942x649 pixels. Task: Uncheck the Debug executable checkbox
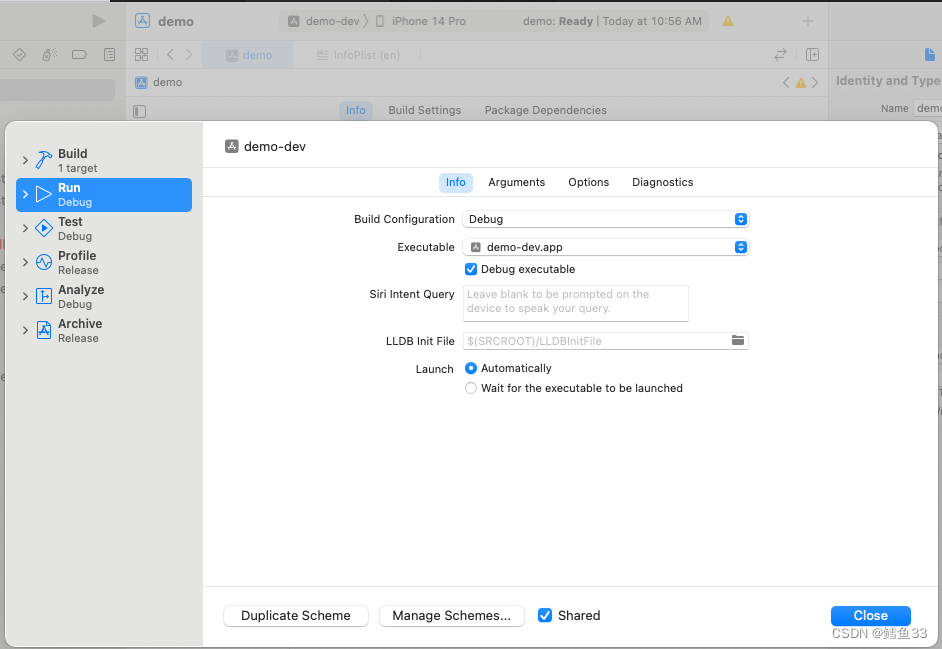[x=471, y=269]
